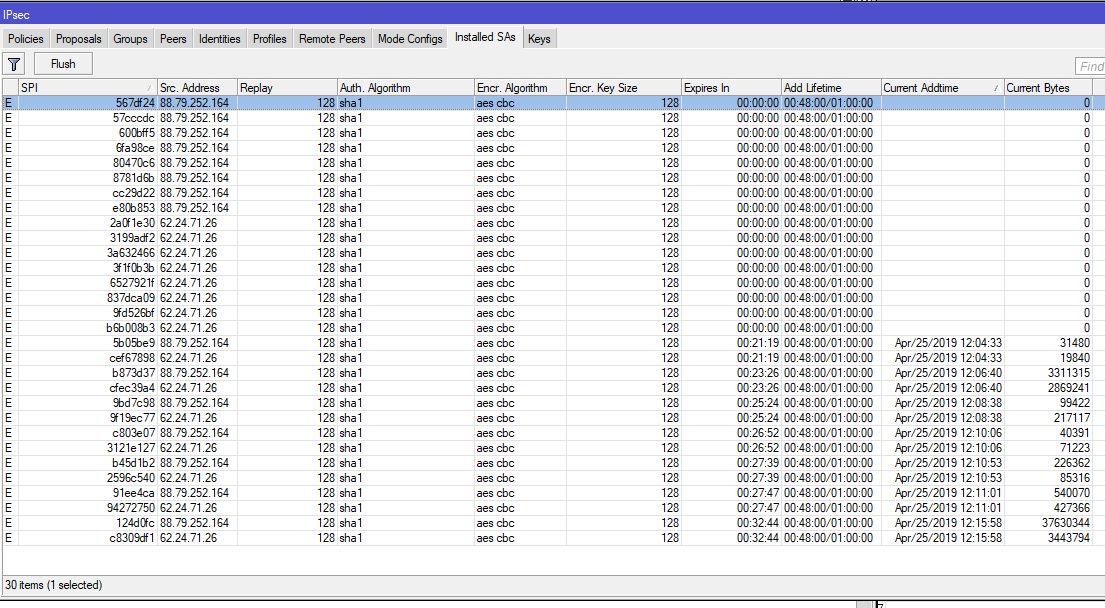This screenshot has width=1105, height=608.
Task: Open the Profiles tab
Action: [x=270, y=39]
